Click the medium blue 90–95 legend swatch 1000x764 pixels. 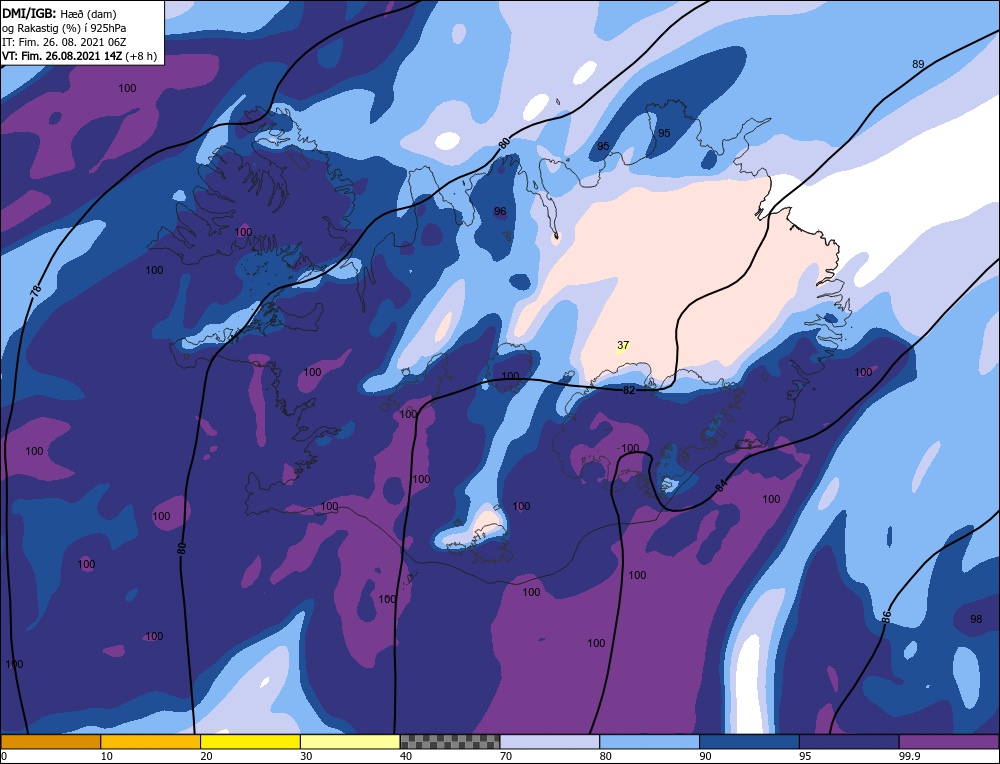click(749, 742)
